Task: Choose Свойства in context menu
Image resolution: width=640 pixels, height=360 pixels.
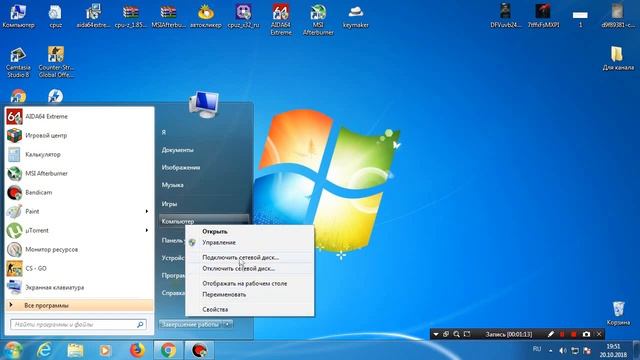Action: [x=250, y=309]
